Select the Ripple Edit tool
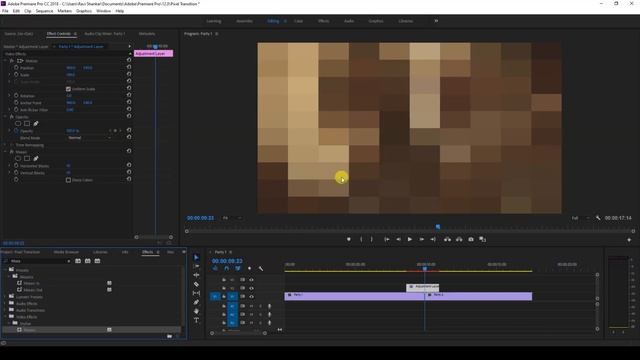 [196, 275]
